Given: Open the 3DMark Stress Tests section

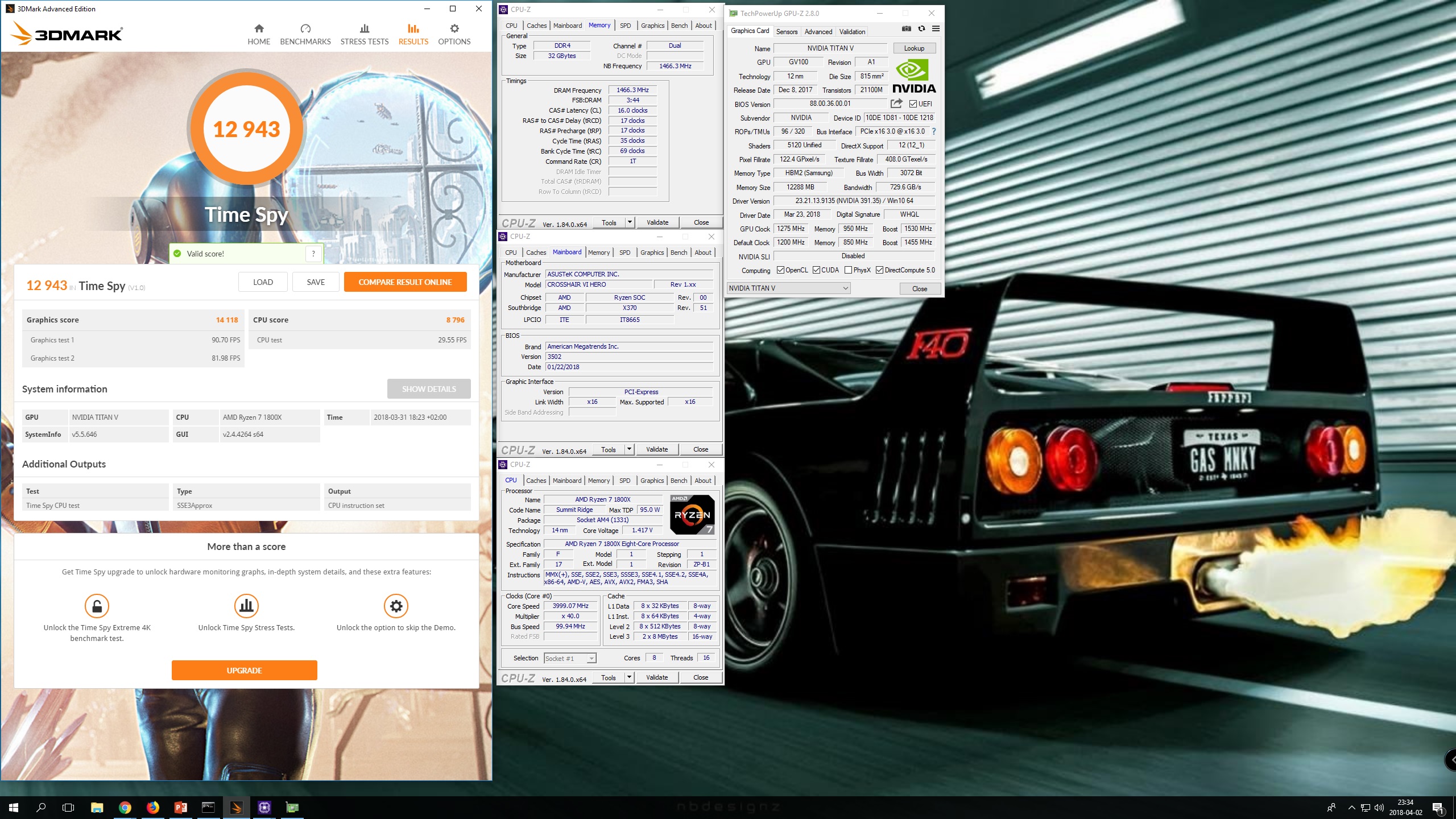Looking at the screenshot, I should point(365,35).
